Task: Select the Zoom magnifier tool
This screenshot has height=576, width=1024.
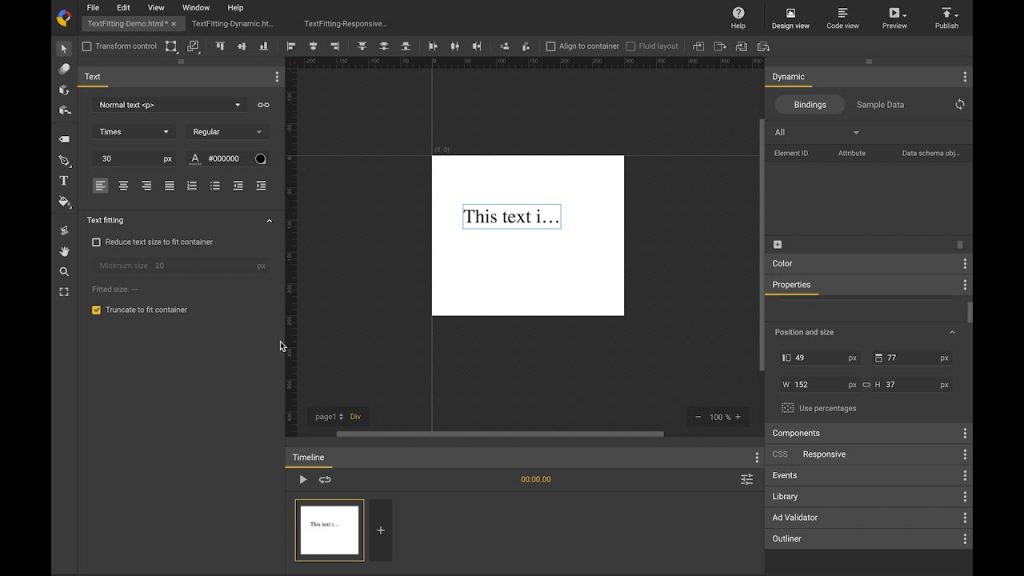Action: [64, 272]
